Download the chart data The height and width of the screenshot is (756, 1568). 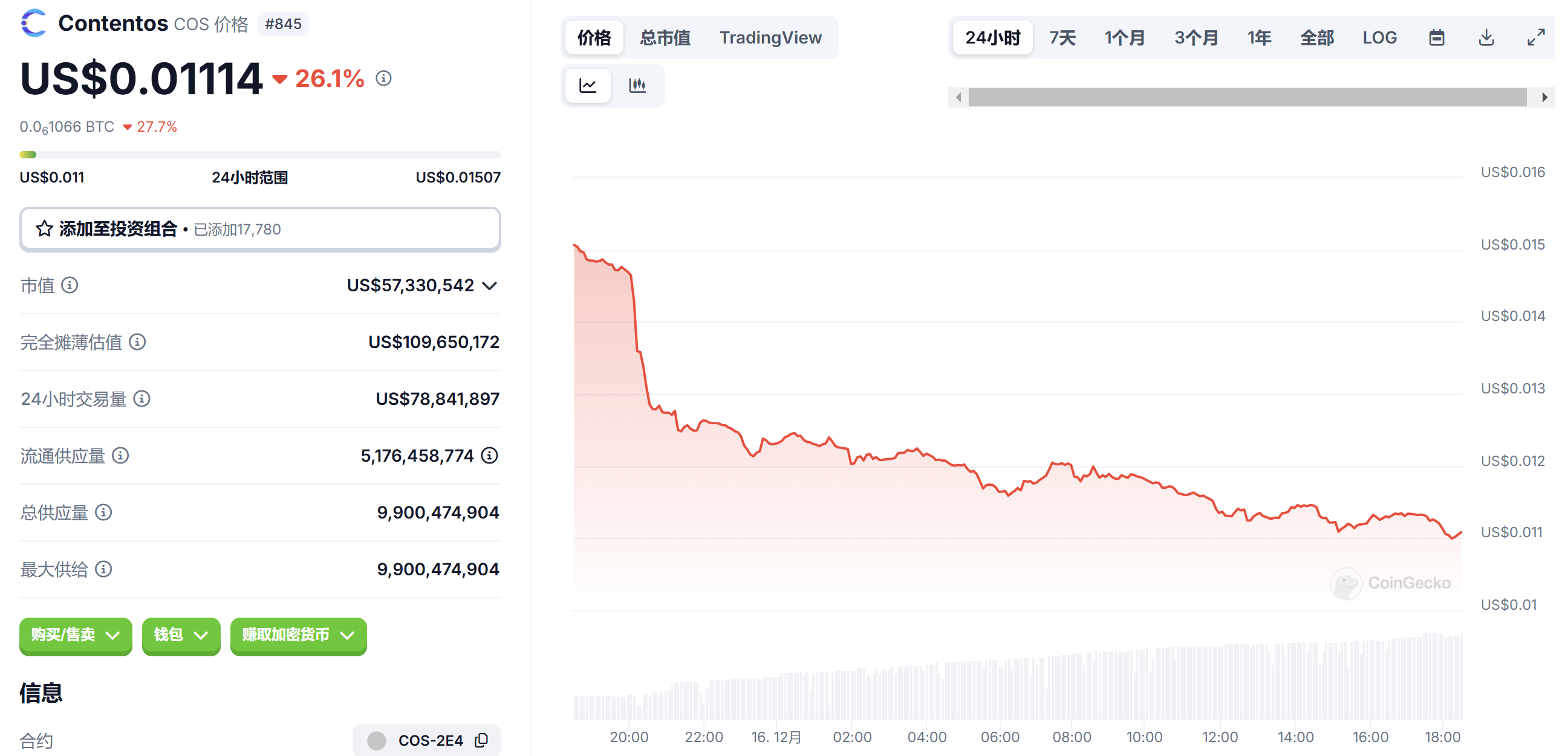pyautogui.click(x=1486, y=37)
